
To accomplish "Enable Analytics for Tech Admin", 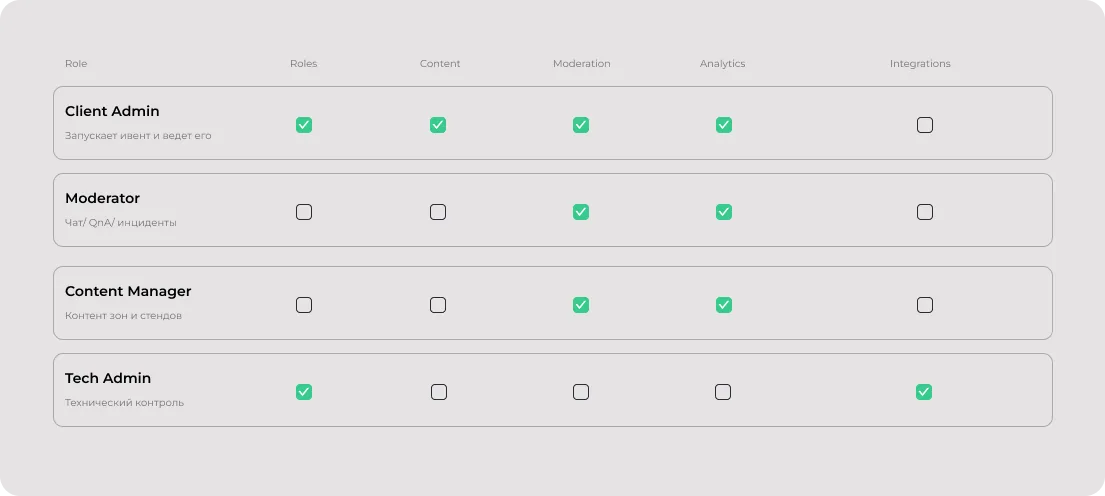I will 723,392.
